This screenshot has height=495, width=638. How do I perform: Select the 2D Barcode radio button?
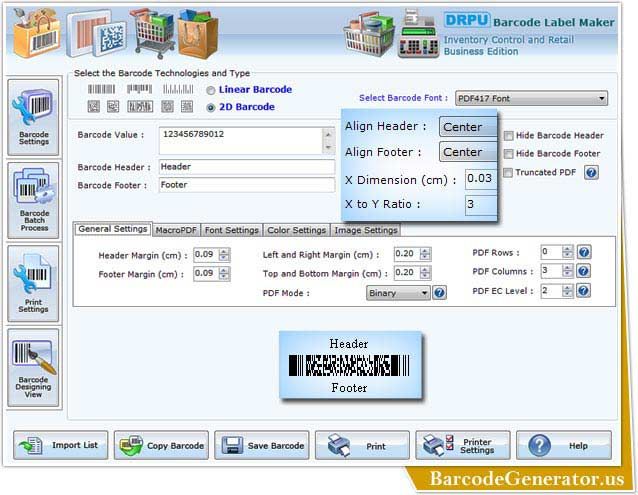(210, 108)
